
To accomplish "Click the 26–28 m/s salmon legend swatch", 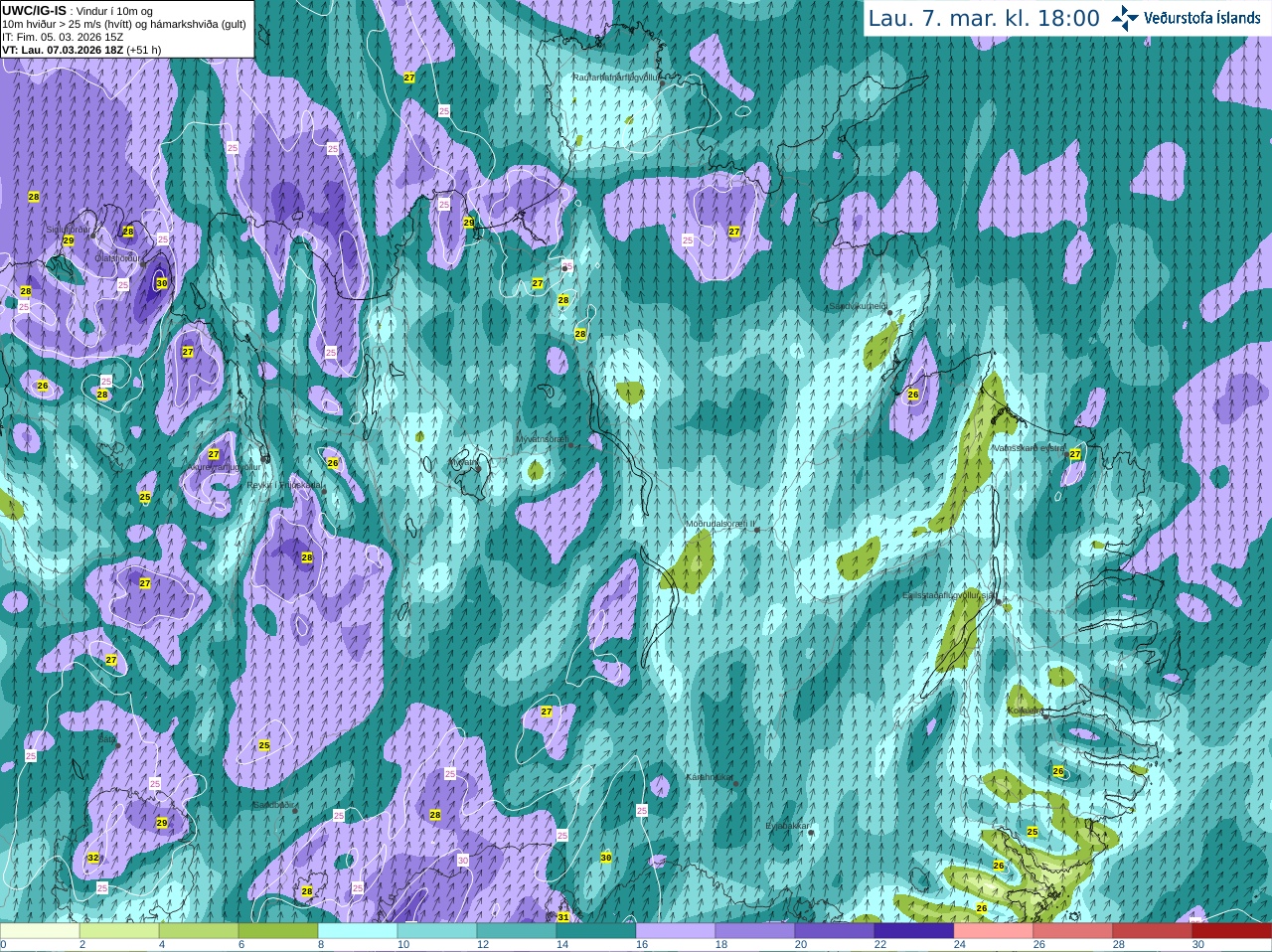I will point(1073,931).
